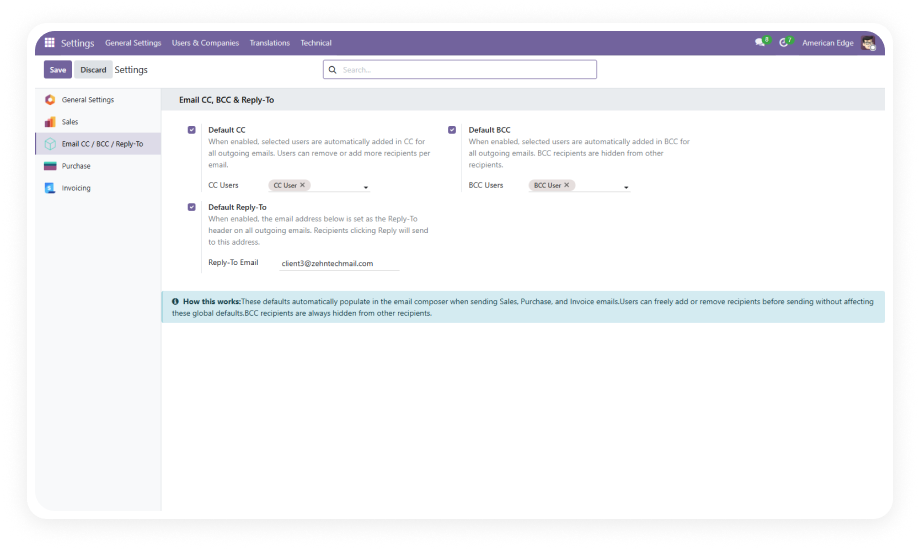Open the Users & Companies menu

coord(205,43)
